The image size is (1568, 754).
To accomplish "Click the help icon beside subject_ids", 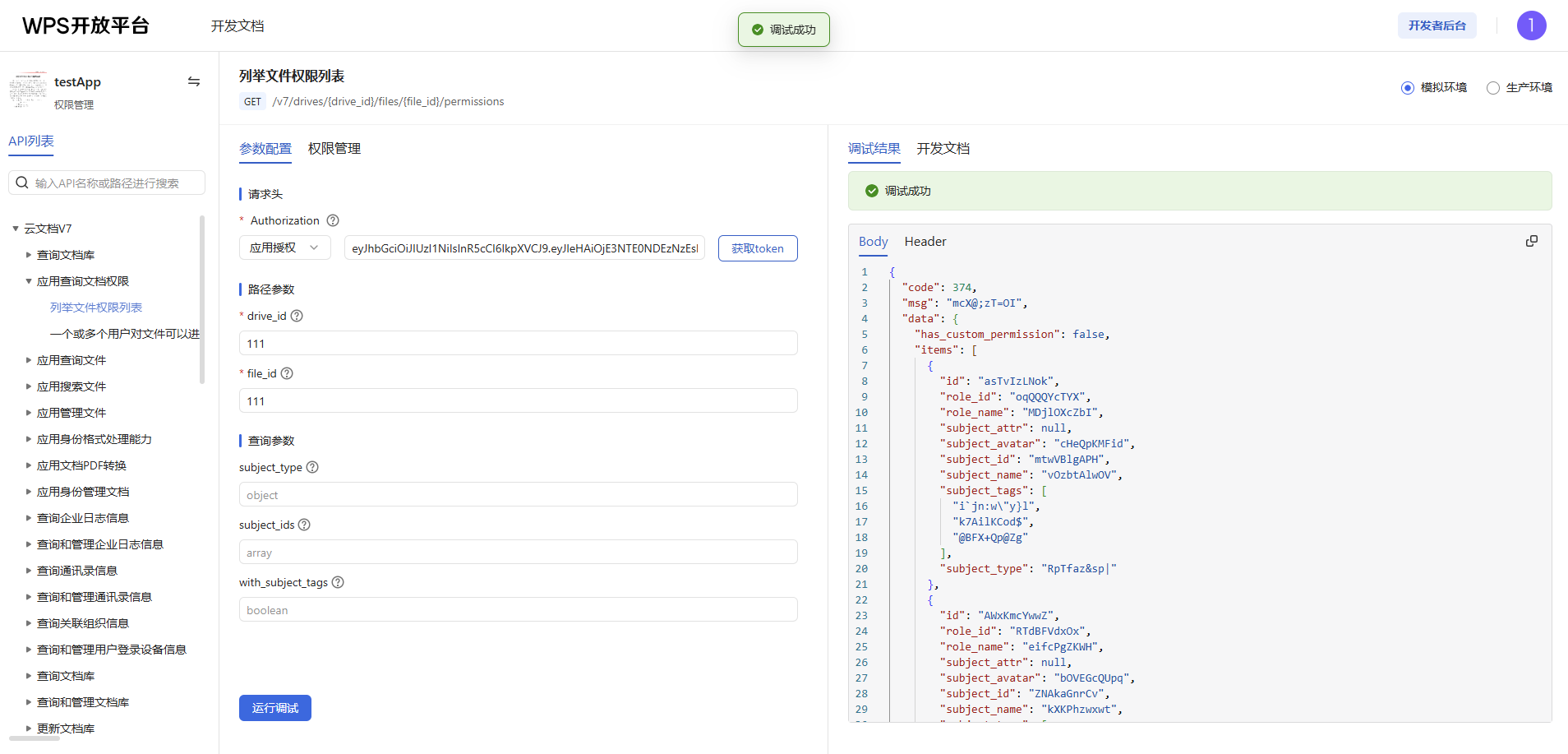I will click(x=304, y=525).
